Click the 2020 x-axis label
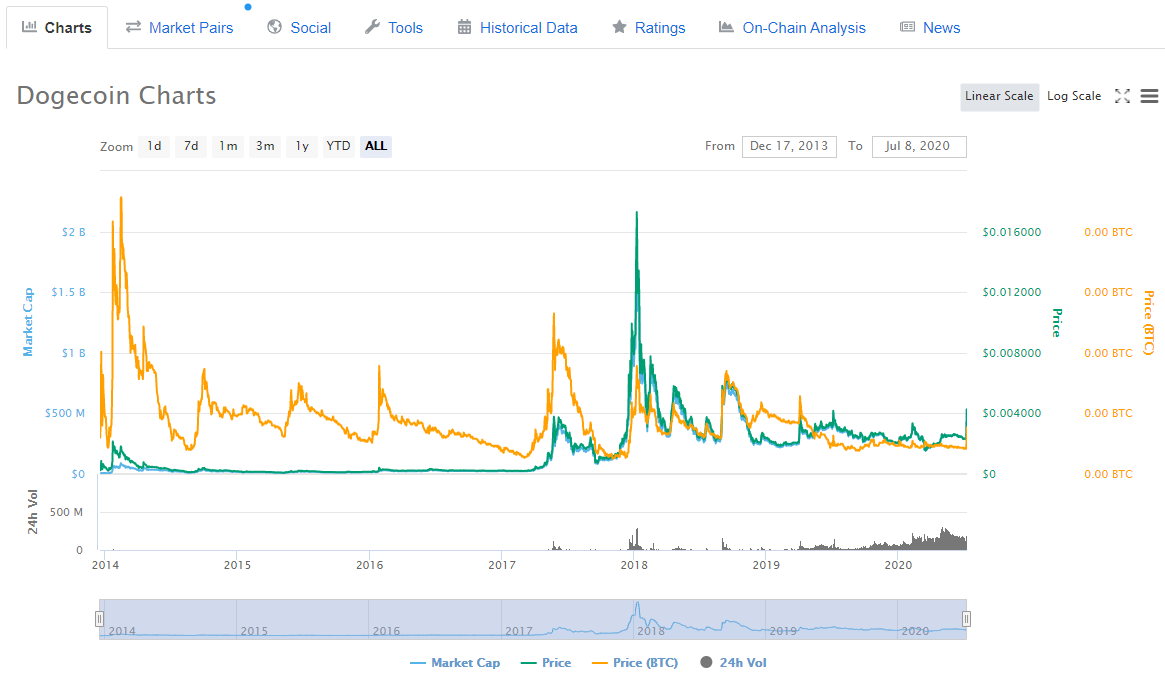Image resolution: width=1165 pixels, height=674 pixels. (x=898, y=565)
